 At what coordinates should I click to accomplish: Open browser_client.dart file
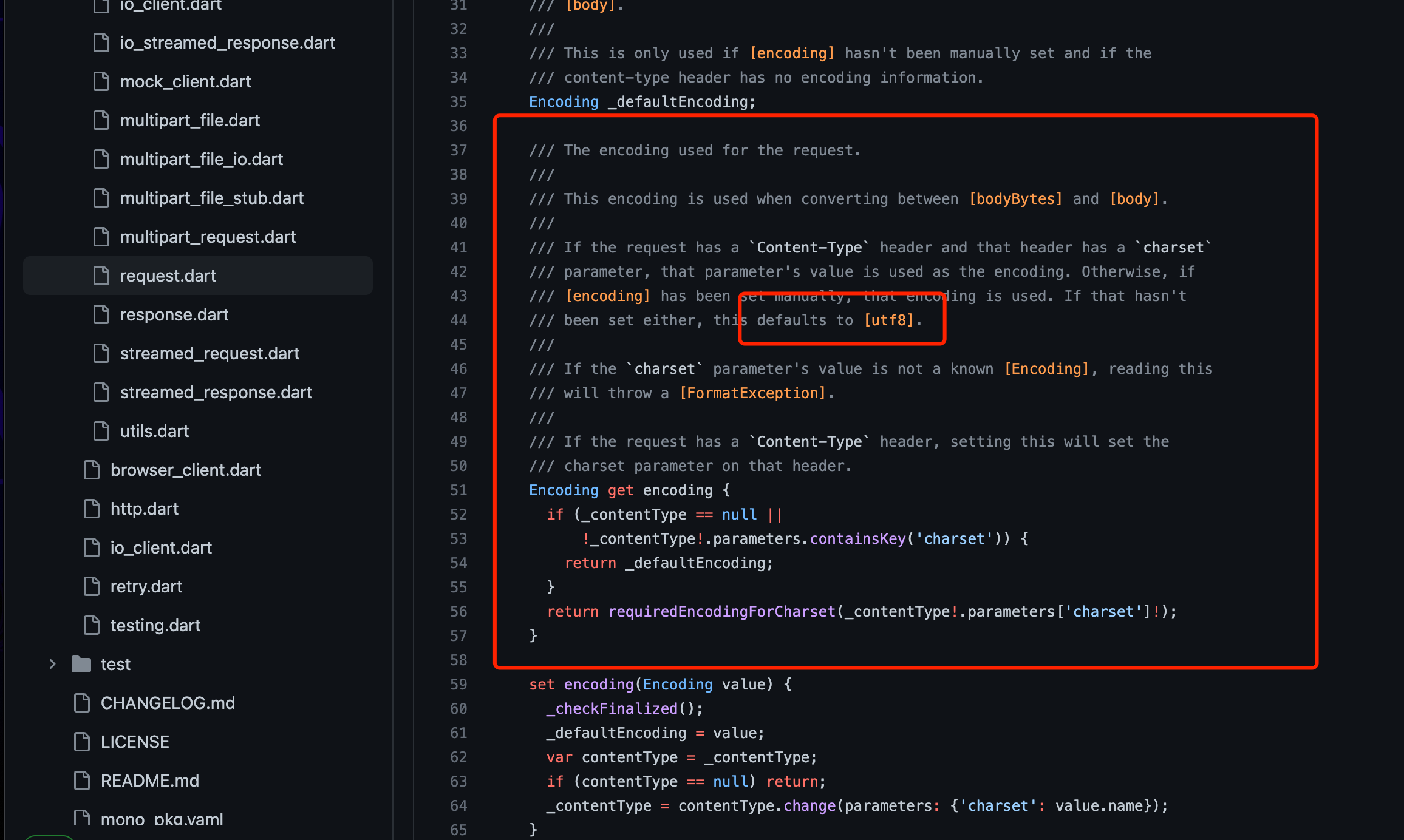pyautogui.click(x=185, y=470)
